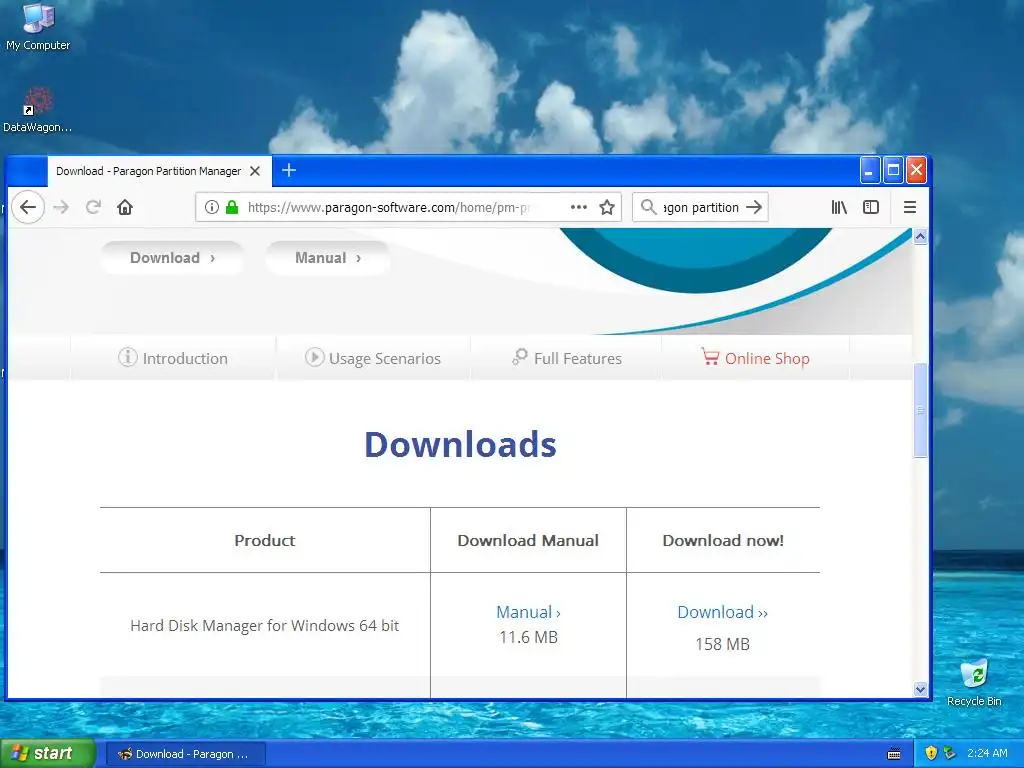This screenshot has width=1024, height=768.
Task: Click the security shield tray icon
Action: [931, 753]
